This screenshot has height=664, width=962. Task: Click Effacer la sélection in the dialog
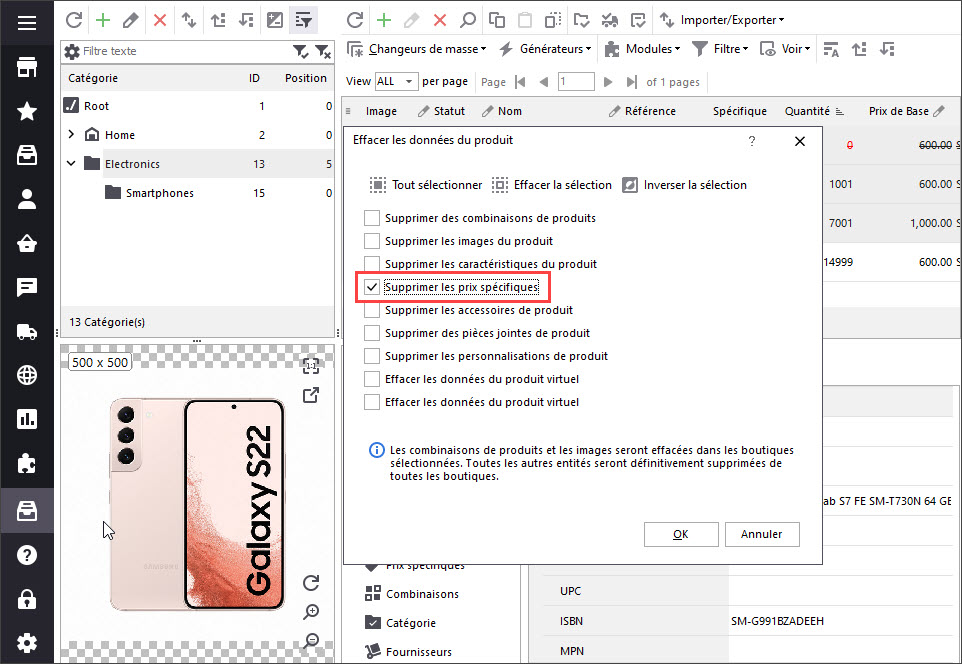click(x=552, y=185)
